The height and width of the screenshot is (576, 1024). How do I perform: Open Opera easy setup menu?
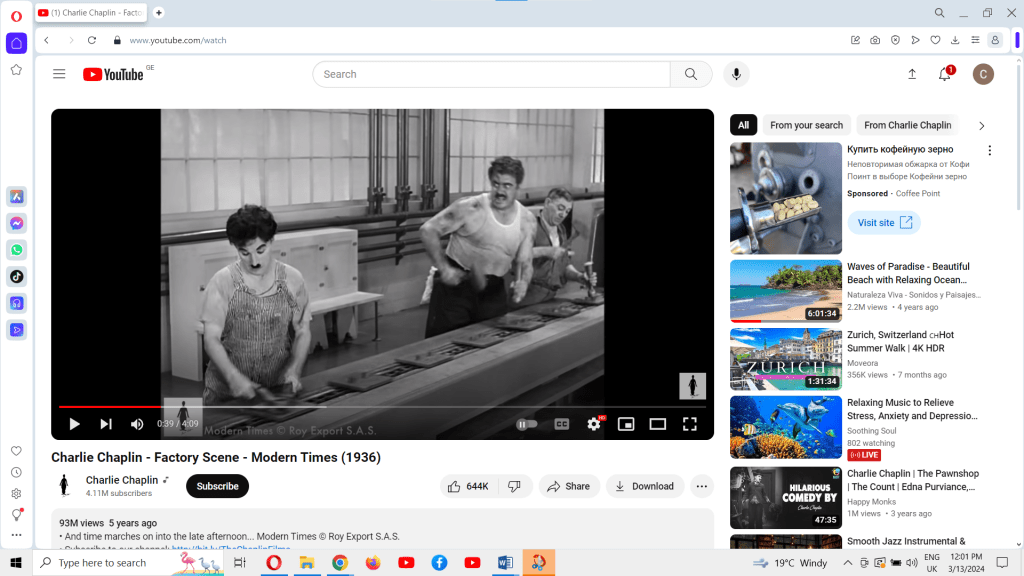[x=975, y=40]
